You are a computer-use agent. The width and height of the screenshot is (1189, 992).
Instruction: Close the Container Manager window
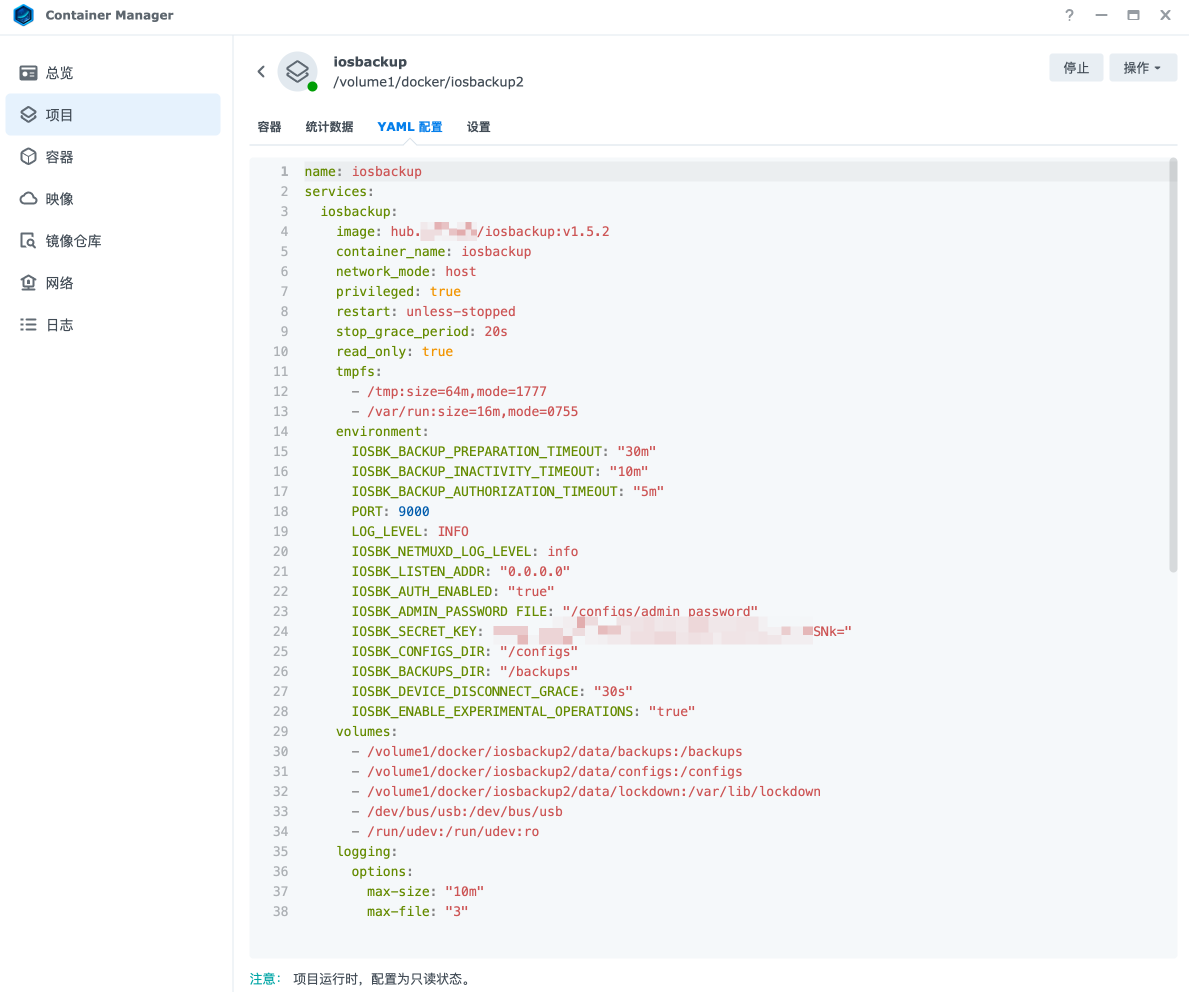pos(1165,15)
